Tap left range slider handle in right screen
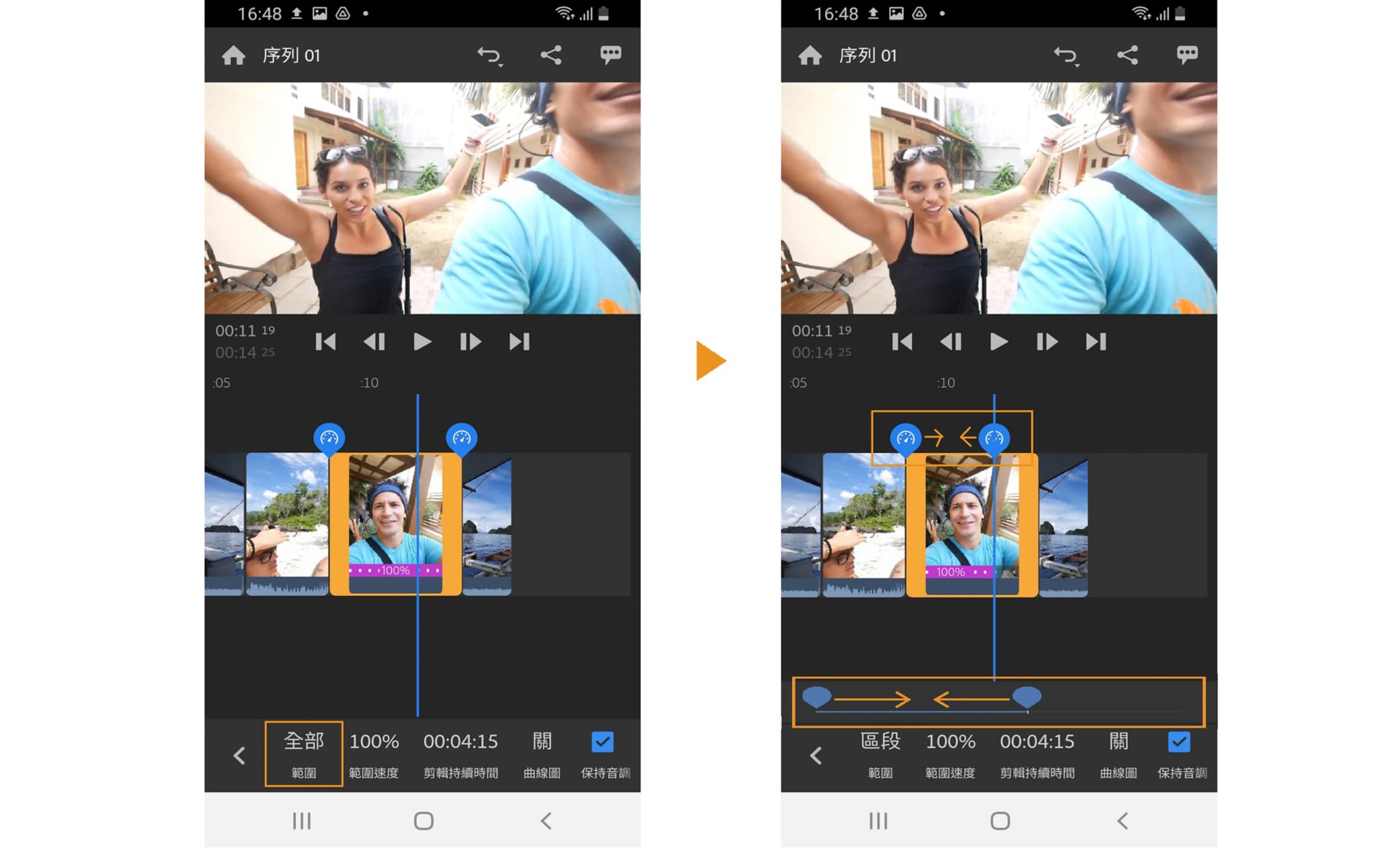The width and height of the screenshot is (1400, 849). pos(817,697)
